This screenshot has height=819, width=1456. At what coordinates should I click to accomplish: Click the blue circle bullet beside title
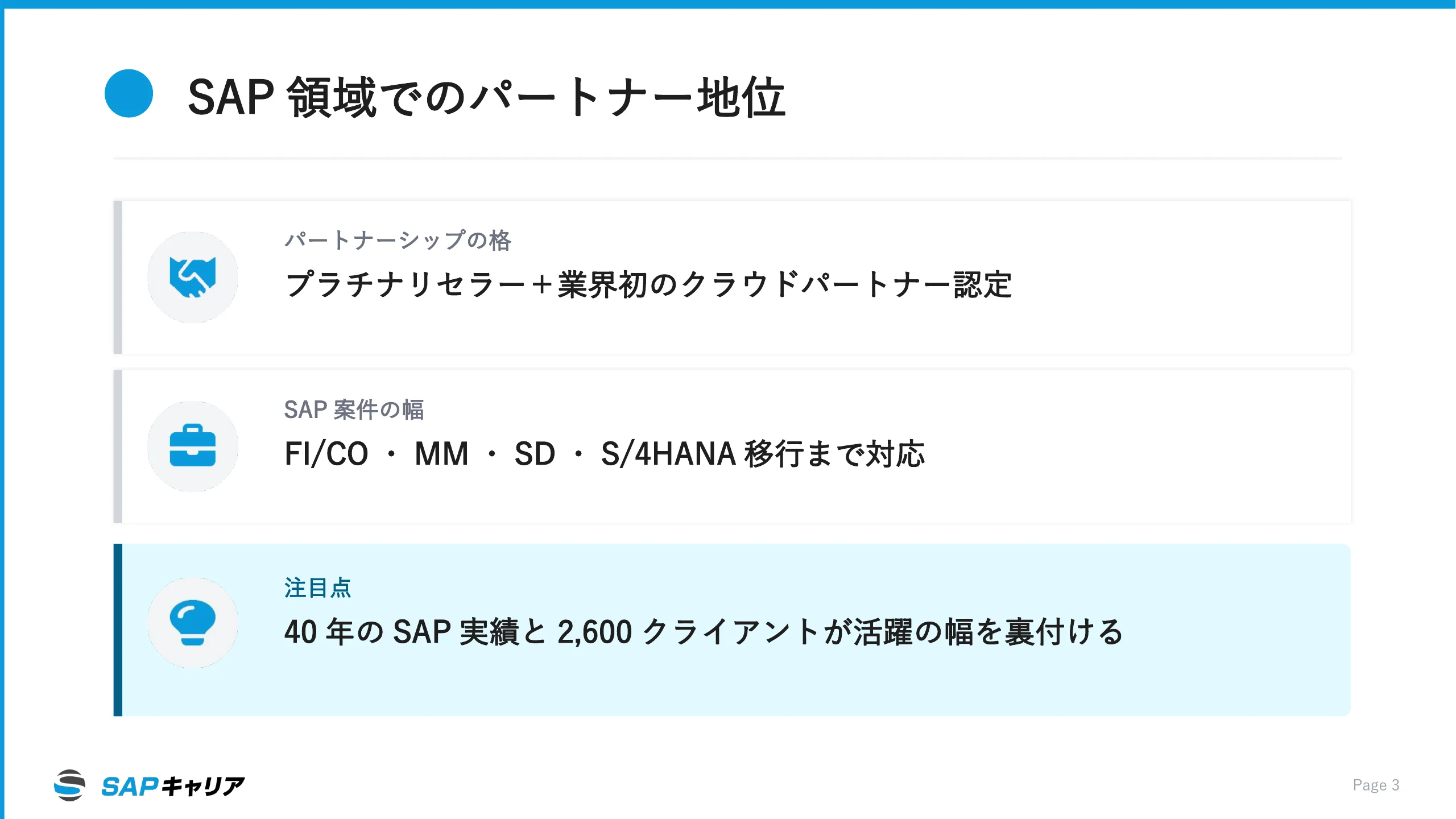coord(129,93)
